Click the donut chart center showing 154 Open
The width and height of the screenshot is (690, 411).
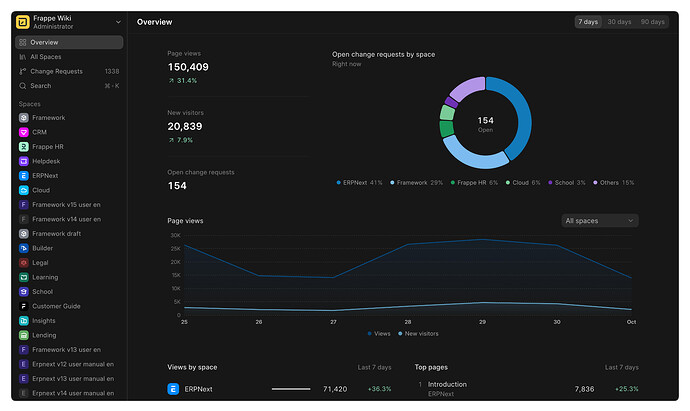tap(485, 124)
